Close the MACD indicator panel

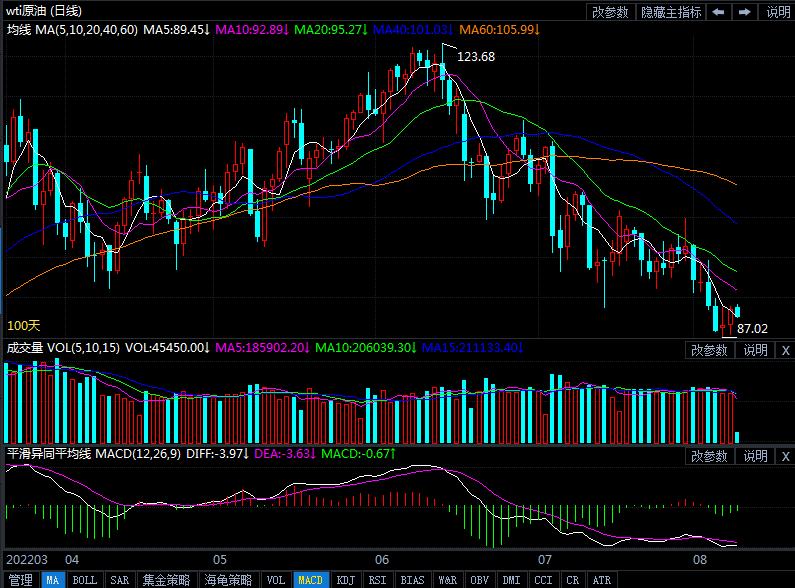click(785, 456)
